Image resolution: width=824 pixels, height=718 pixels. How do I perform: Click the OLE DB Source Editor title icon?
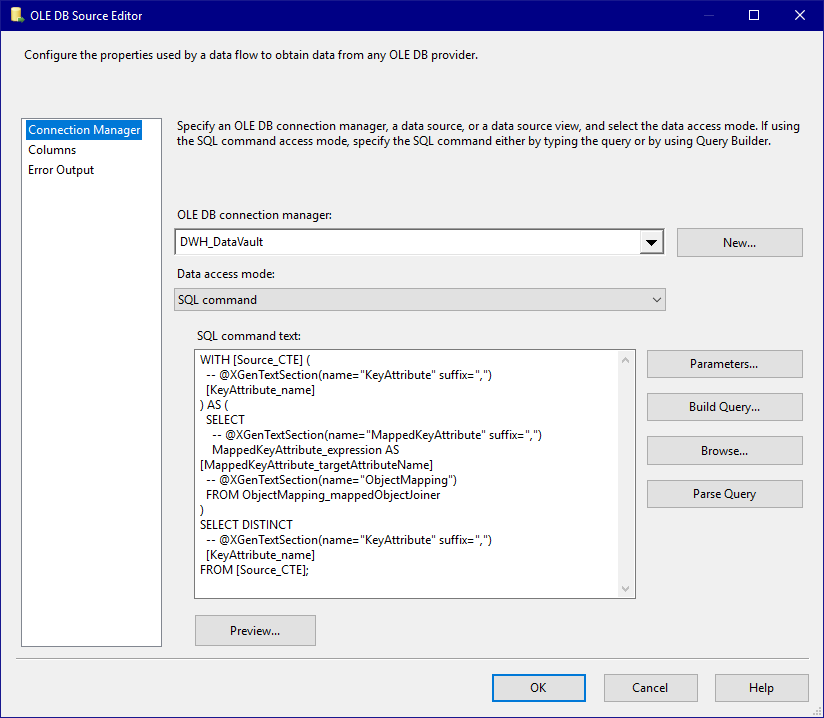click(x=17, y=15)
